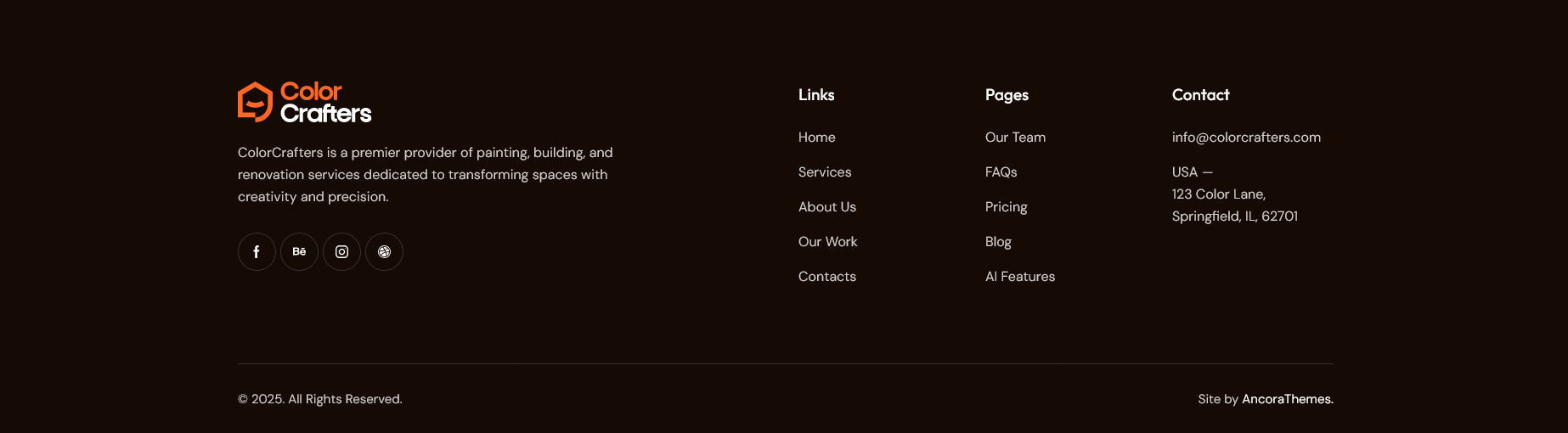
Task: Open the Our Team page
Action: pos(1015,138)
